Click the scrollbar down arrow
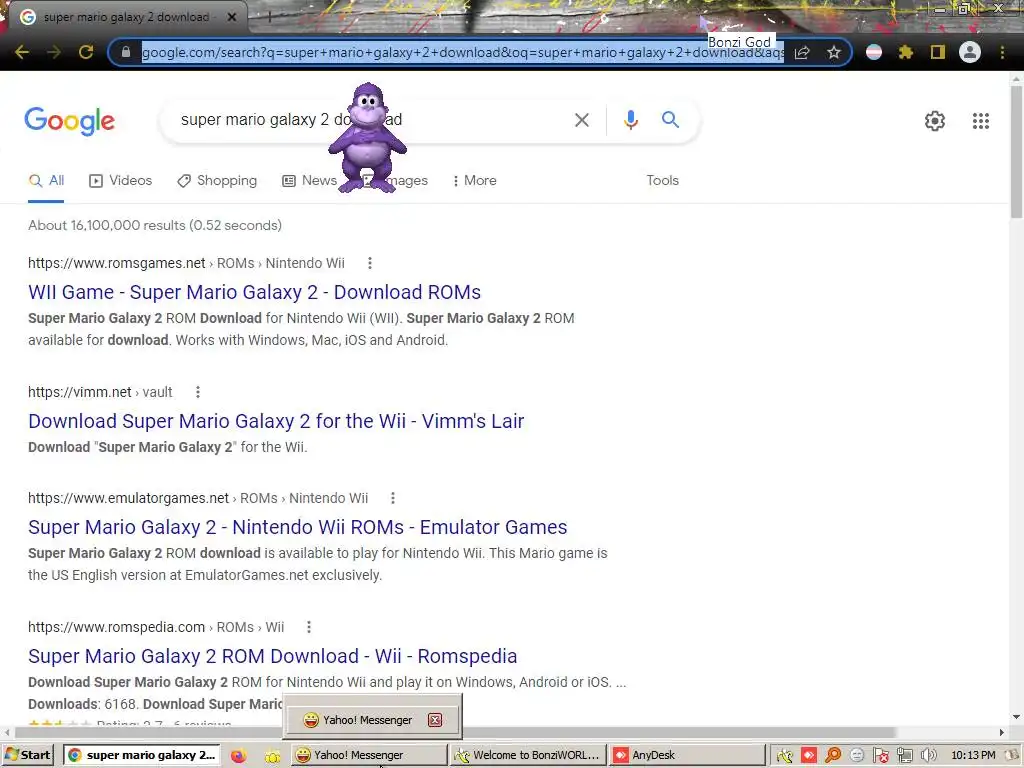 coord(1016,717)
